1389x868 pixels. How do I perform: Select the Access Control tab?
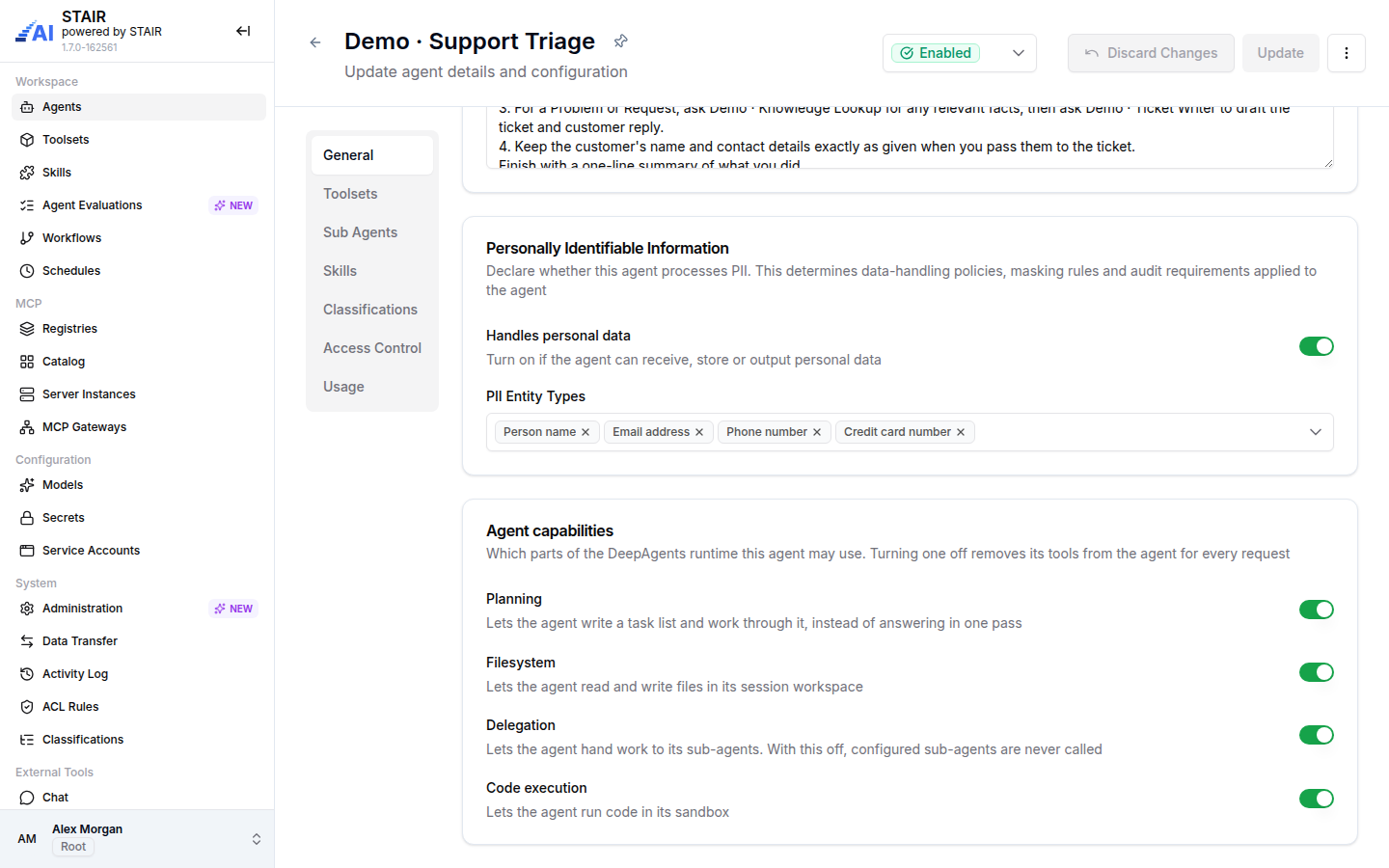pos(372,348)
